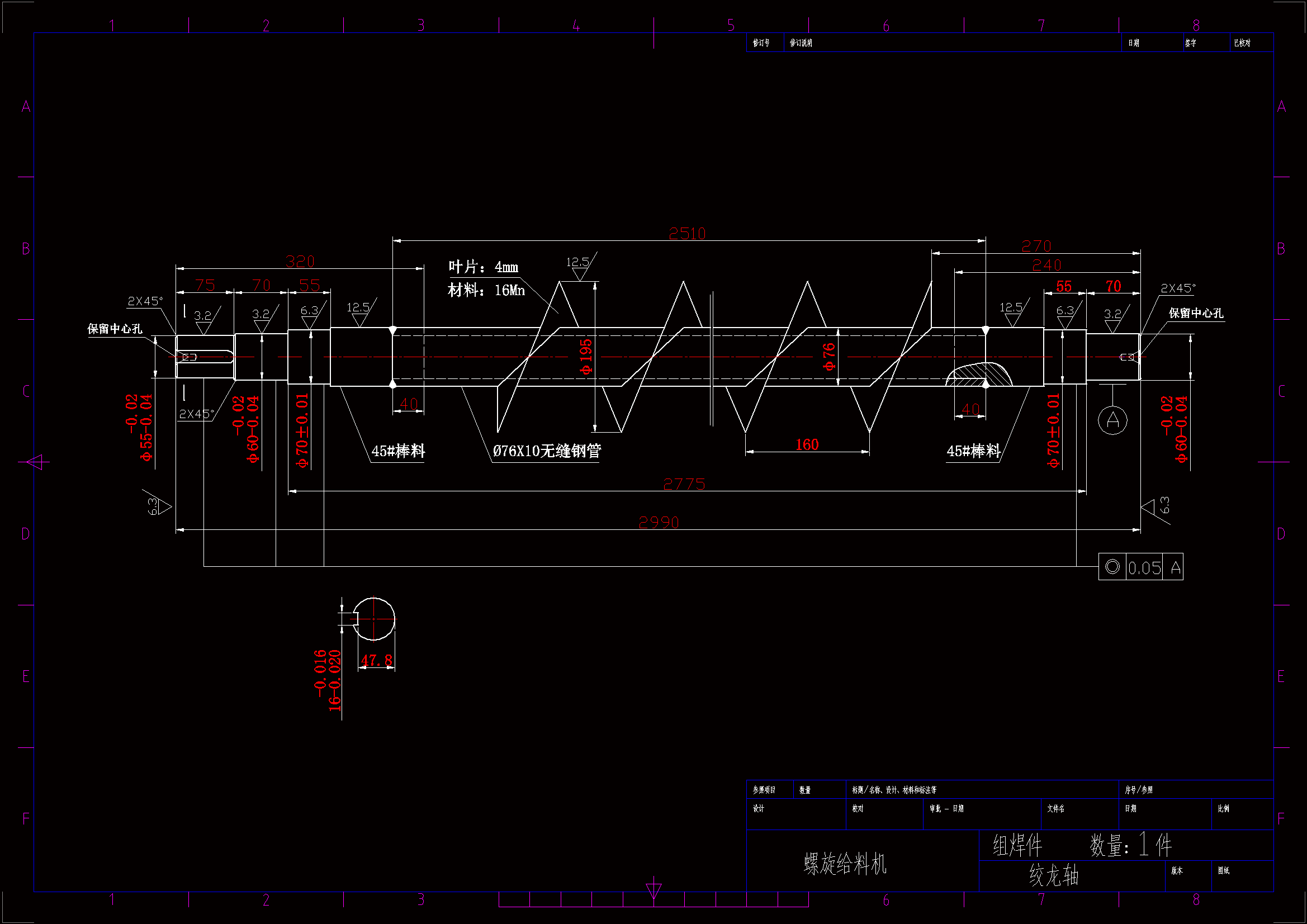This screenshot has width=1307, height=924.
Task: Click magenta arrow on left border
Action: pyautogui.click(x=35, y=462)
